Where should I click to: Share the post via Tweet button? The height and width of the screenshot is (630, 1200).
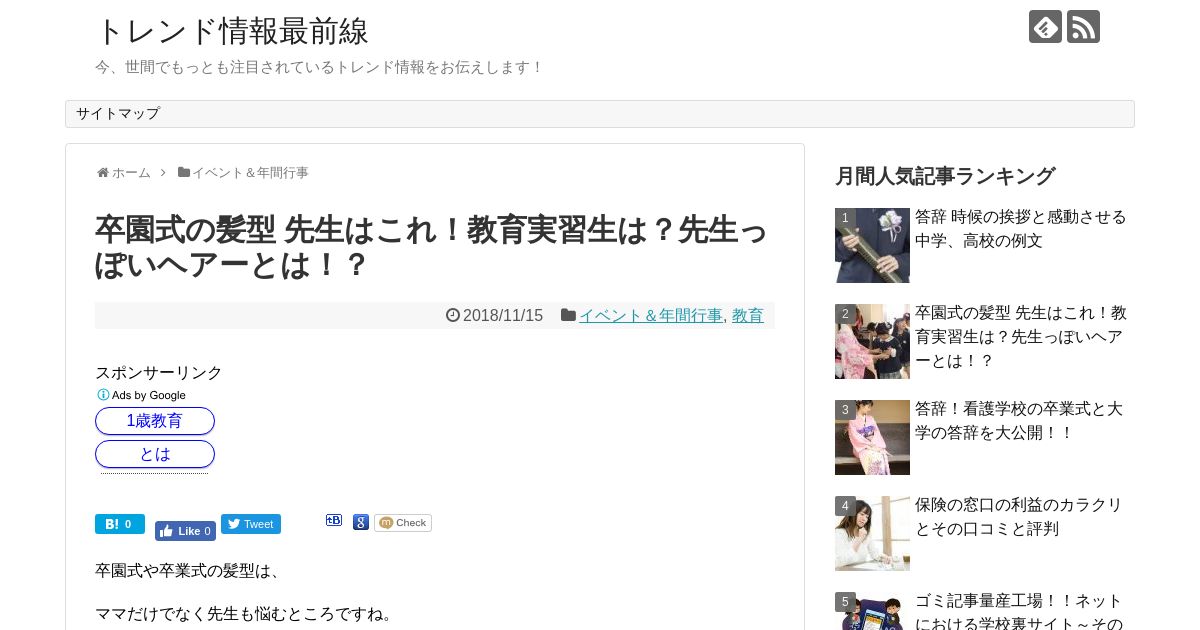[x=251, y=524]
